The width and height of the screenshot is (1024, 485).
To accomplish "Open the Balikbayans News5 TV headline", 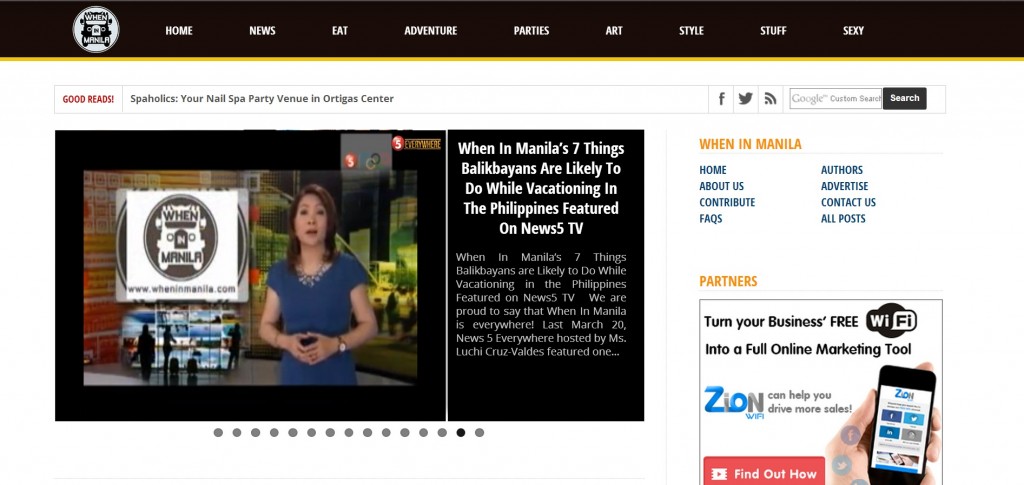I will (x=541, y=188).
